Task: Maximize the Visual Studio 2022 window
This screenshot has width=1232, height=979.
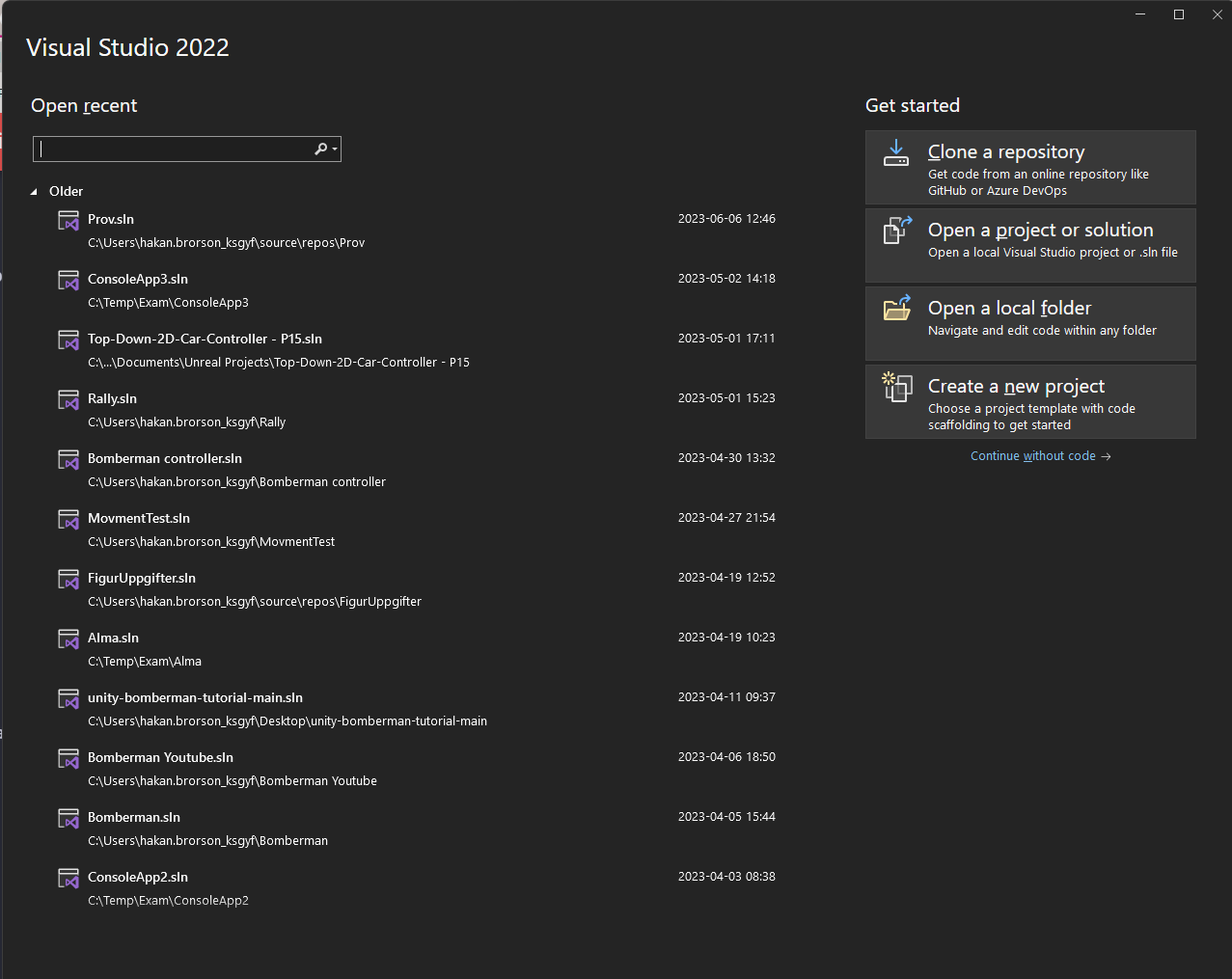Action: [x=1179, y=14]
